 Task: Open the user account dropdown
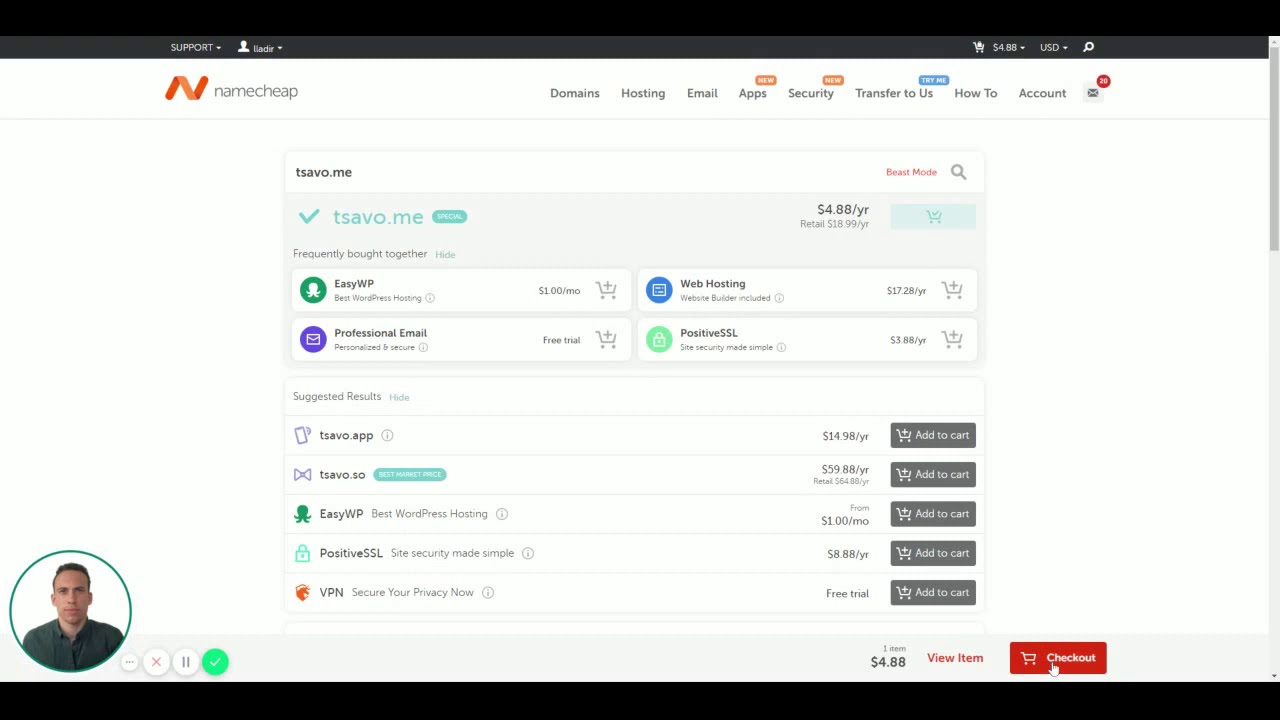(x=260, y=47)
